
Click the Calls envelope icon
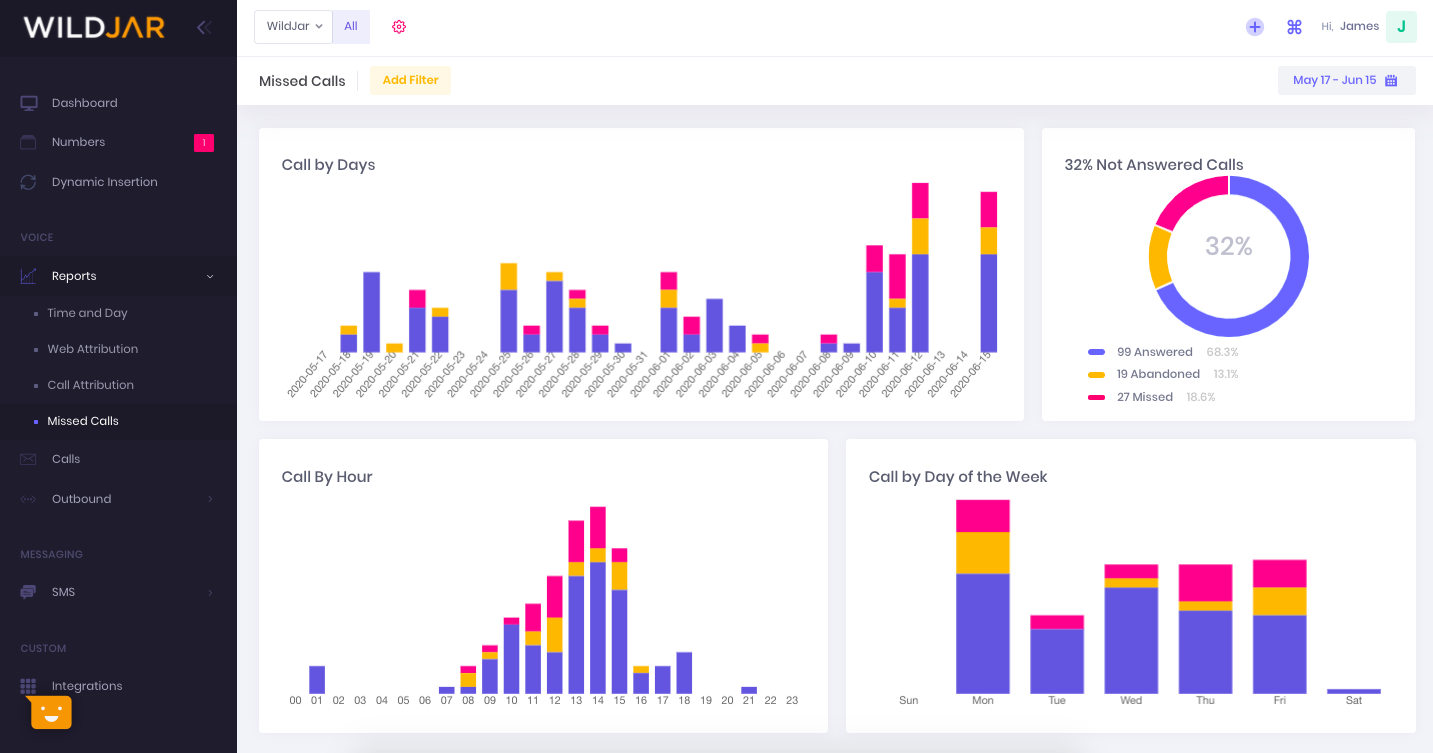point(29,458)
